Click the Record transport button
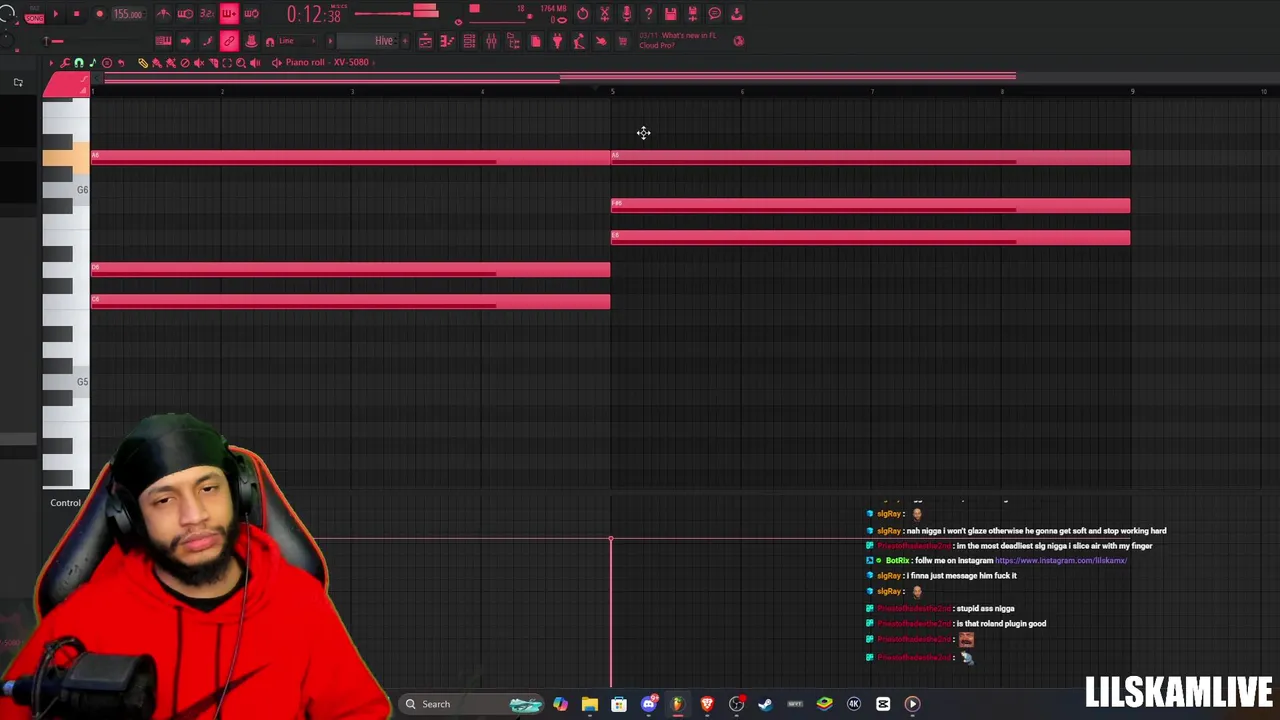The image size is (1280, 720). 99,14
